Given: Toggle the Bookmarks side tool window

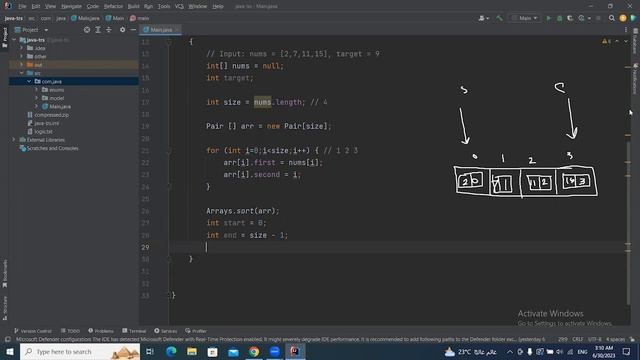Looking at the screenshot, I should (x=4, y=273).
